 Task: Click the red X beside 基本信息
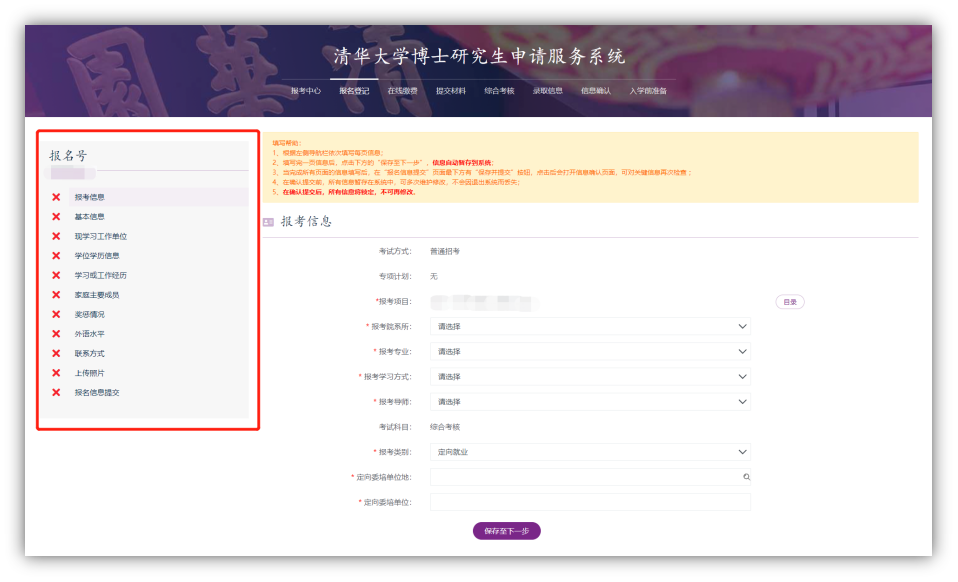point(56,217)
